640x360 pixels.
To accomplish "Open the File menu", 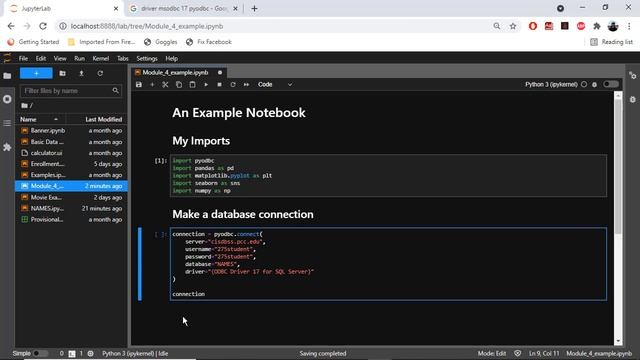I will coord(23,59).
